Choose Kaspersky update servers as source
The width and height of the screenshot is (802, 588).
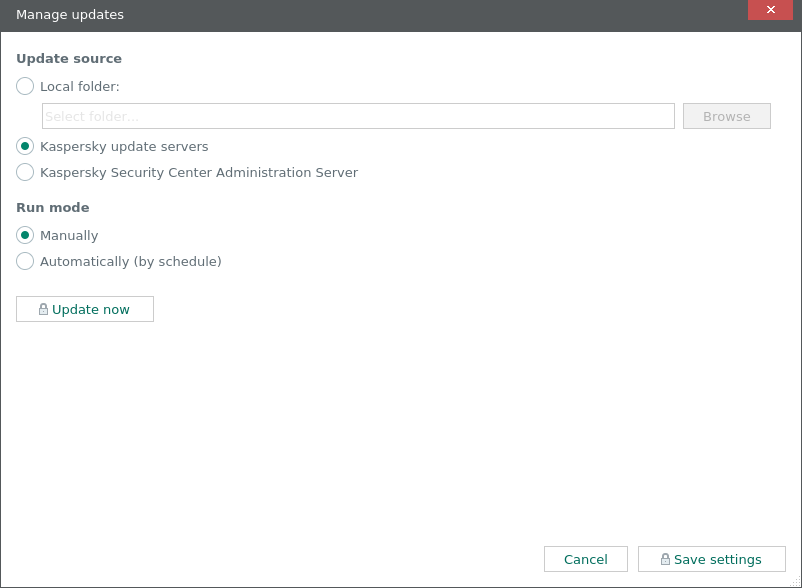pos(25,147)
